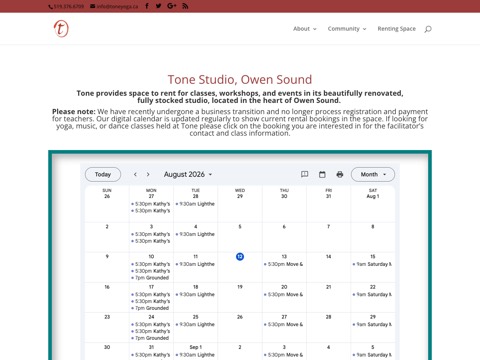This screenshot has height=360, width=480.
Task: Open the site search magnifier icon
Action: click(428, 29)
